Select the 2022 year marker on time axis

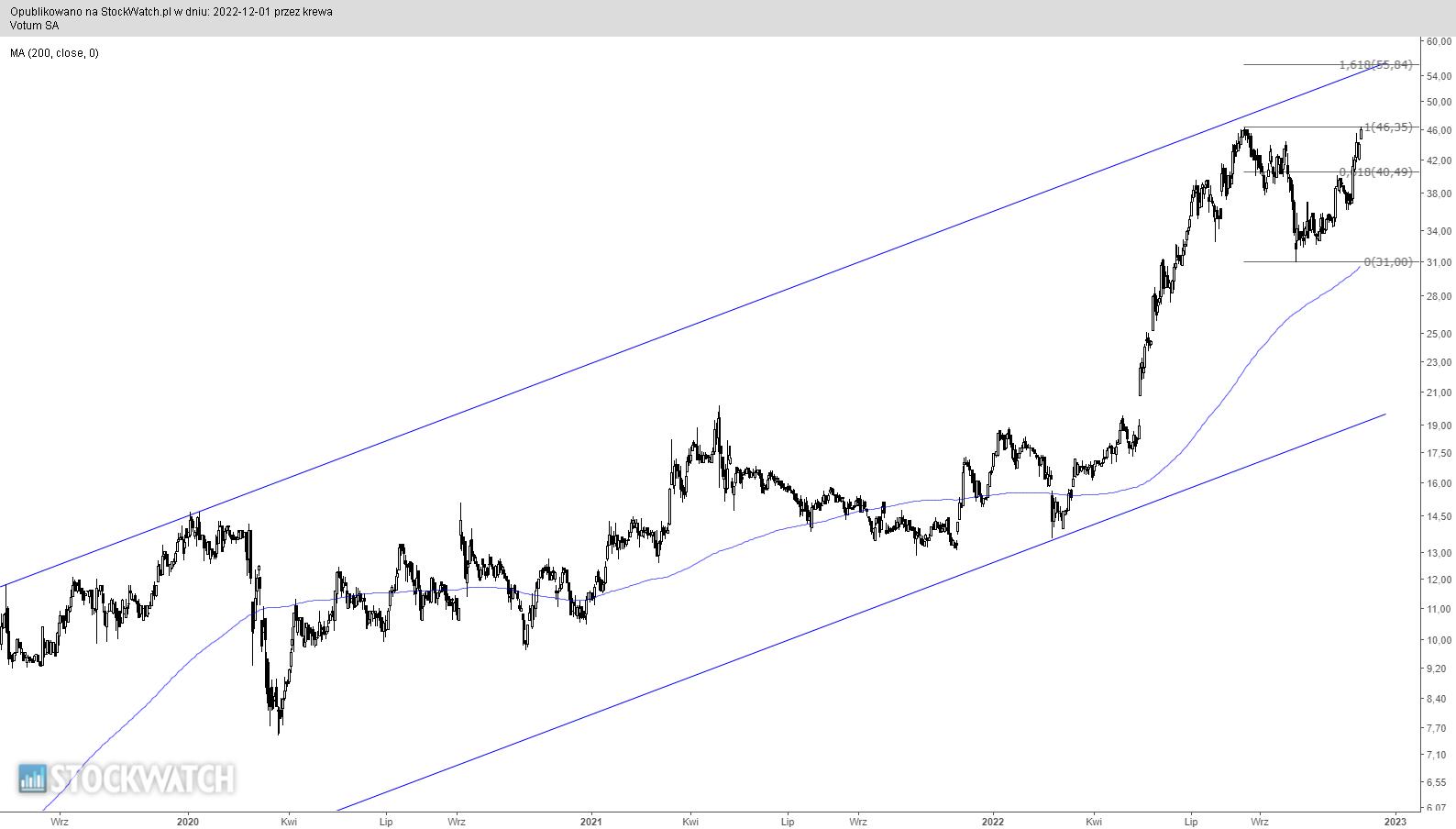point(994,822)
